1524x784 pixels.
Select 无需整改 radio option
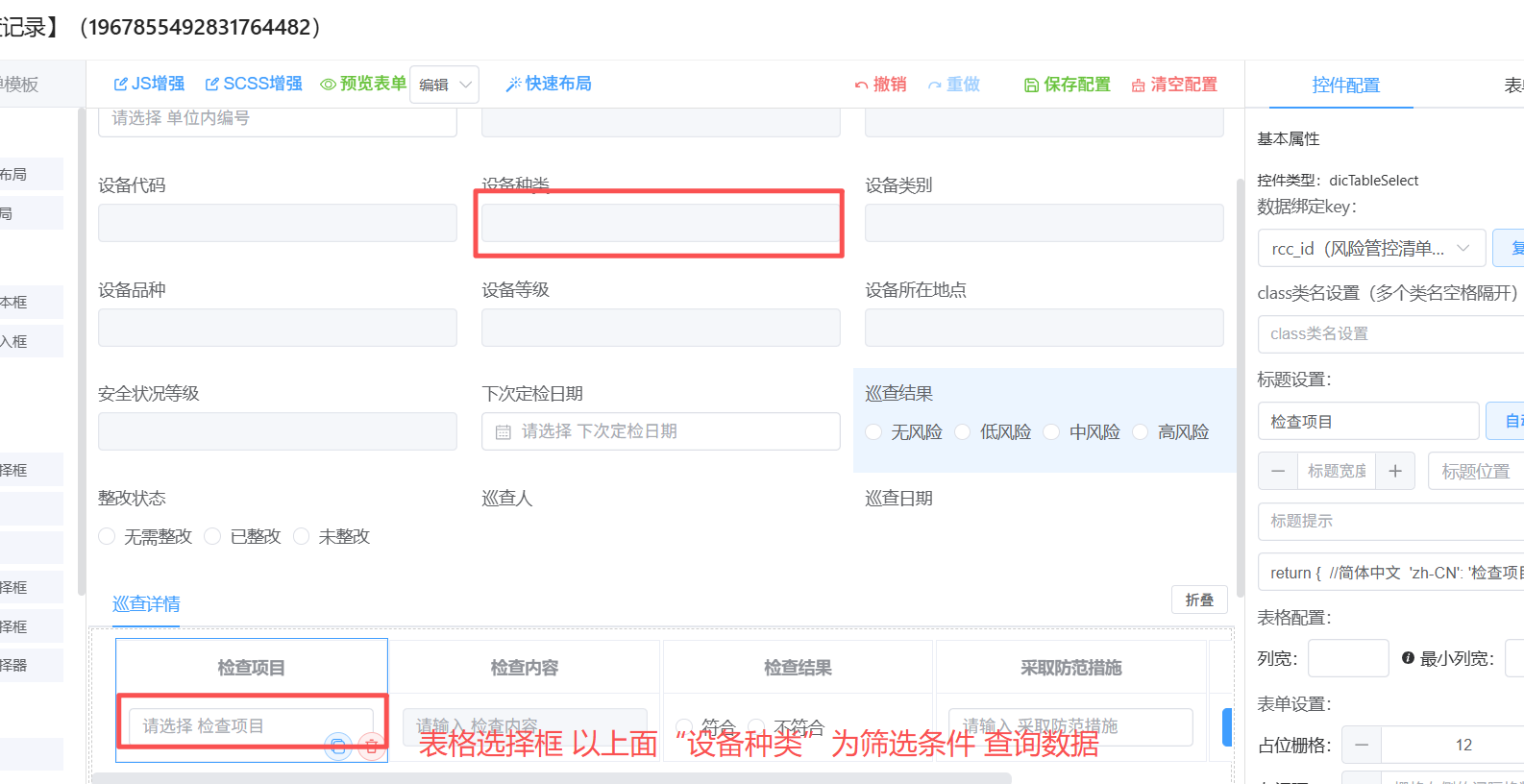pyautogui.click(x=107, y=536)
